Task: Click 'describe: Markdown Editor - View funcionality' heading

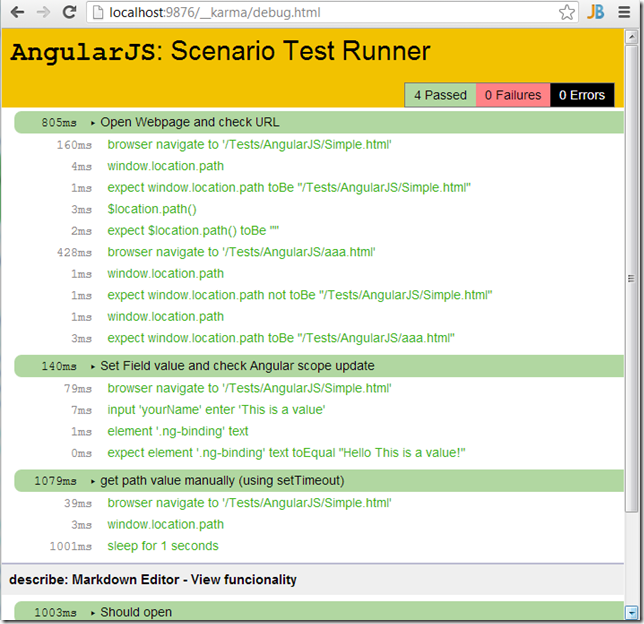Action: point(153,580)
